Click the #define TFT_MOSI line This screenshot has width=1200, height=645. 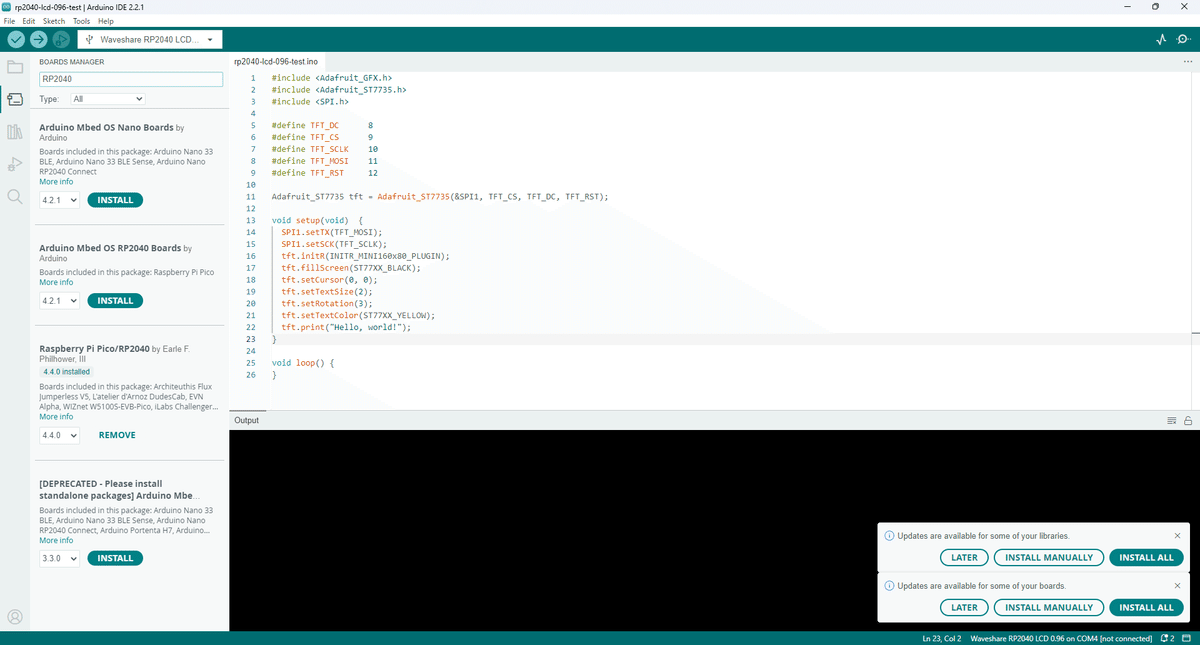tap(324, 161)
